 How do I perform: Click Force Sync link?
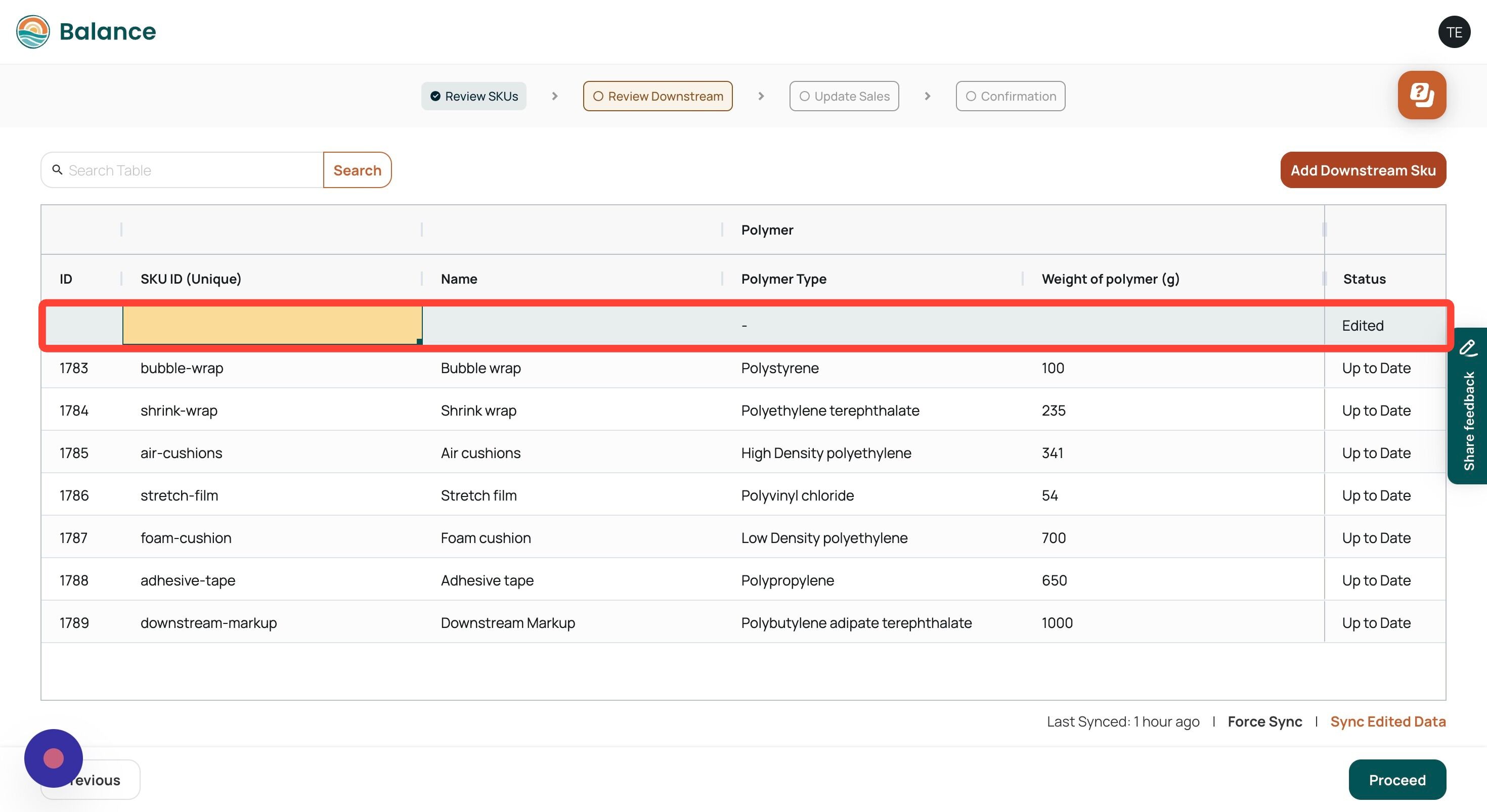click(x=1264, y=721)
